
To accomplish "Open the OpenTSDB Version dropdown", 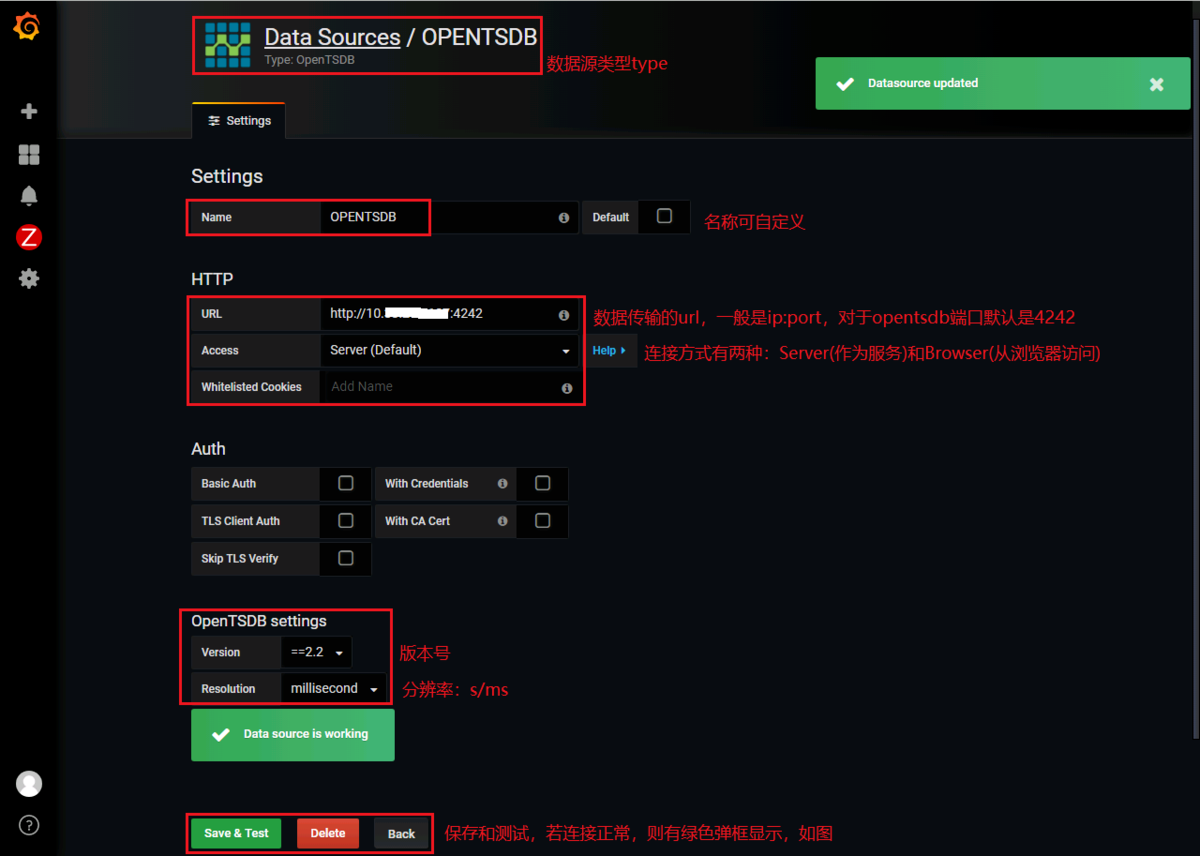I will click(x=316, y=651).
